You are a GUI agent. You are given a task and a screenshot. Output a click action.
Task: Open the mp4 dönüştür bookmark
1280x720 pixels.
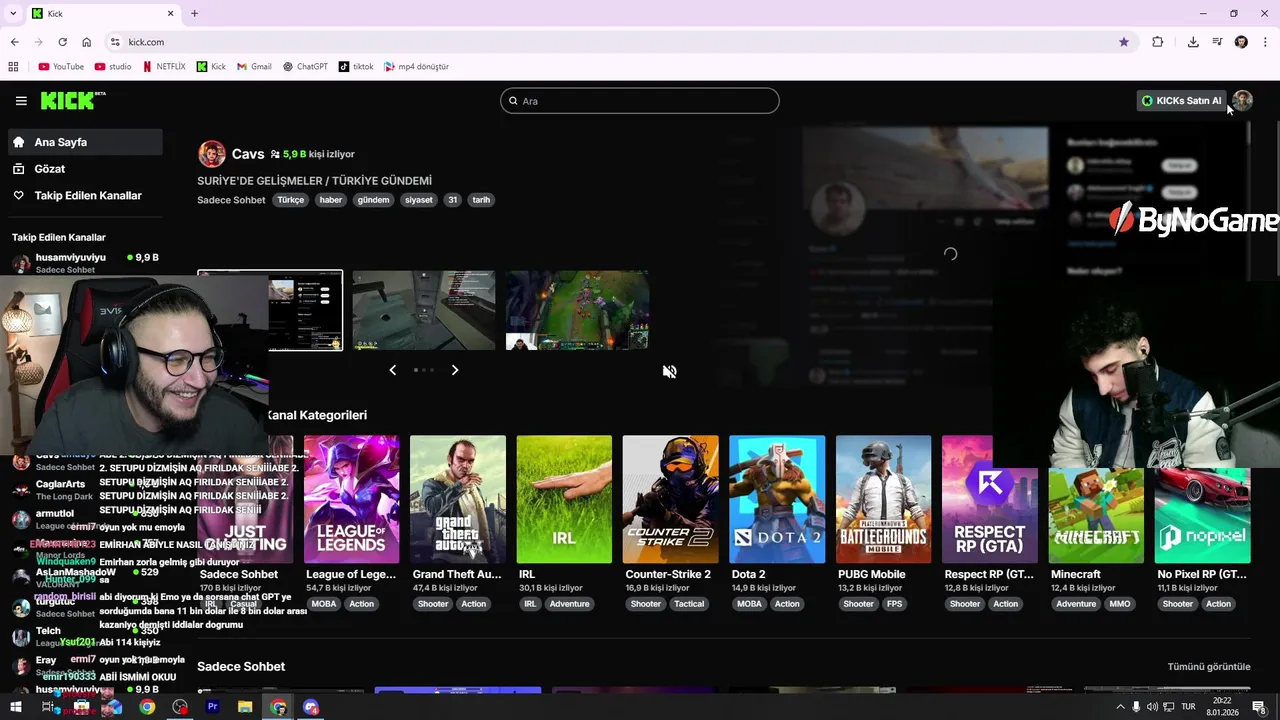(416, 67)
